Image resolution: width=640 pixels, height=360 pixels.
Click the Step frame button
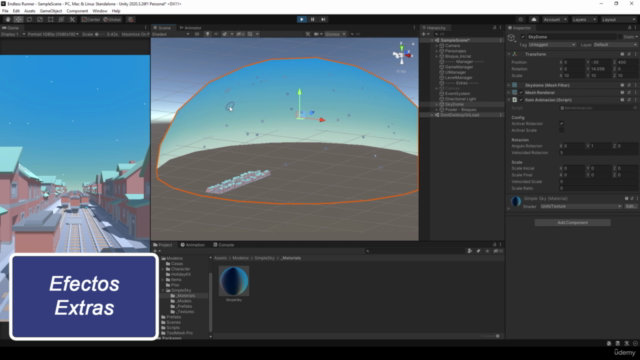323,19
